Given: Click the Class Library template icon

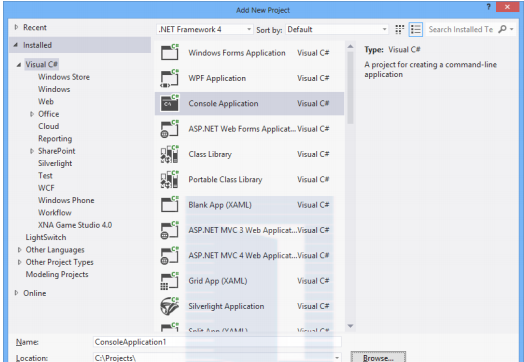Looking at the screenshot, I should 170,154.
